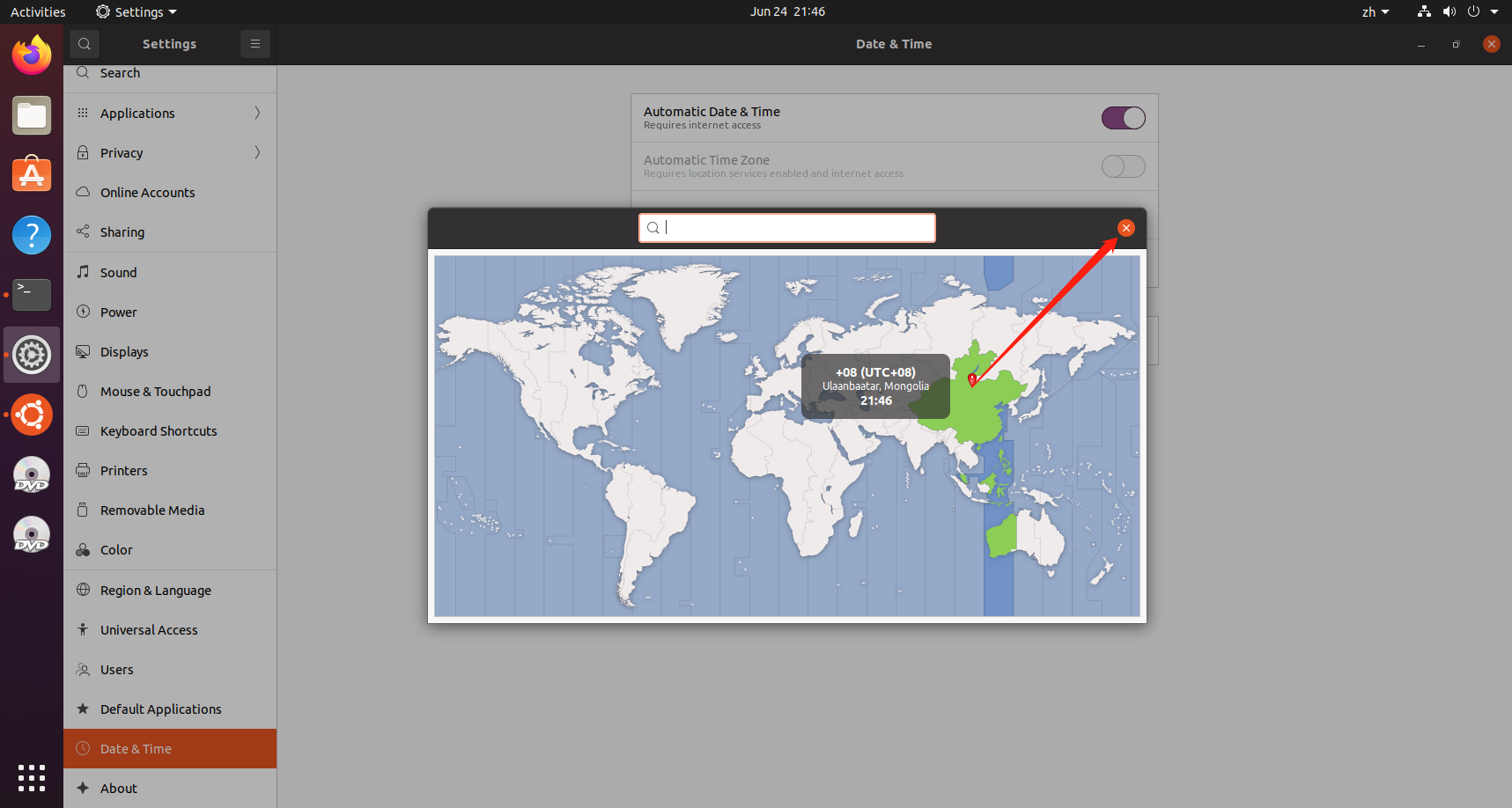Click Activities in the top bar
The image size is (1512, 808).
point(38,11)
